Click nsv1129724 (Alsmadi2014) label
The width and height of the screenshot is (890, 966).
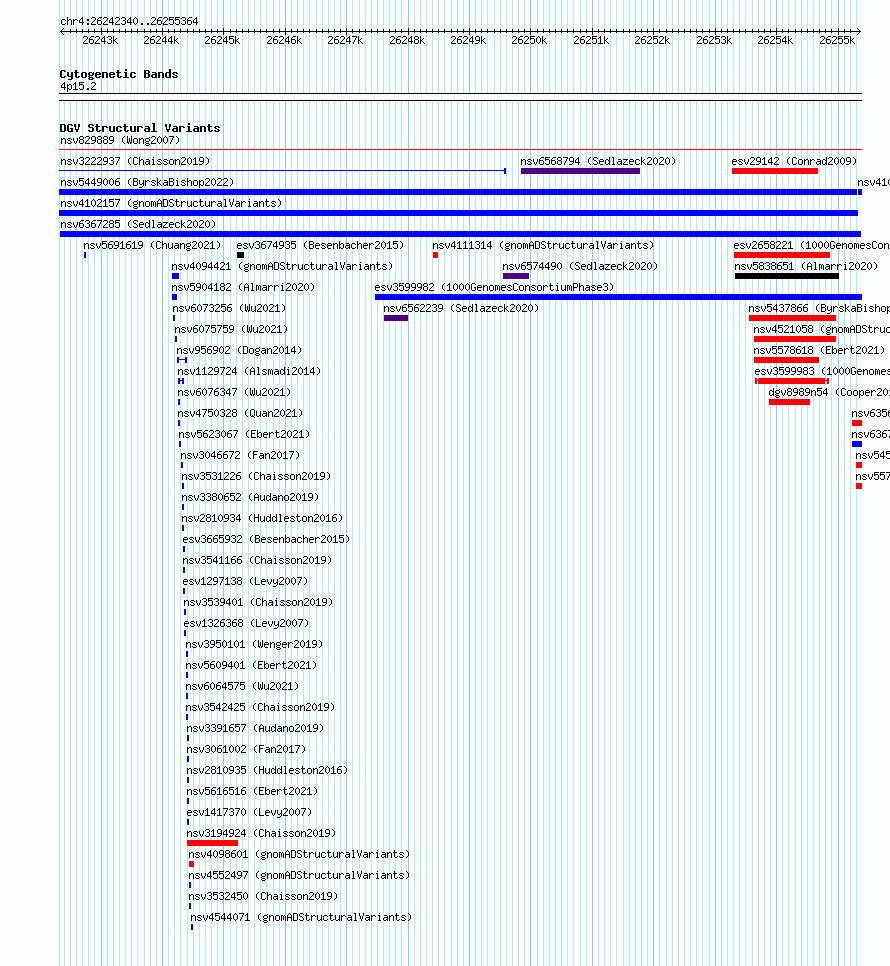[249, 371]
